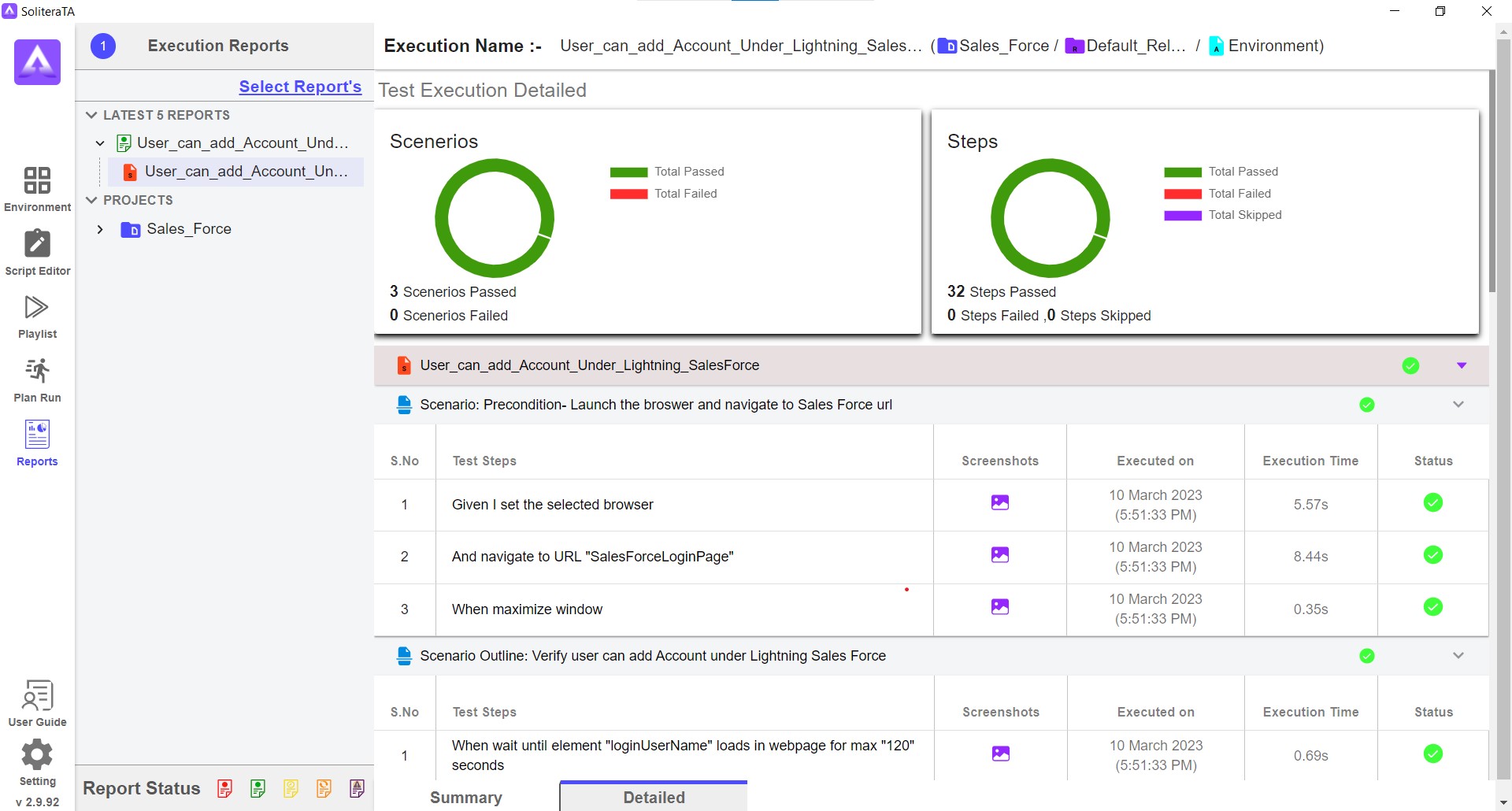The width and height of the screenshot is (1512, 811).
Task: Click the Steps donut chart
Action: click(1051, 218)
